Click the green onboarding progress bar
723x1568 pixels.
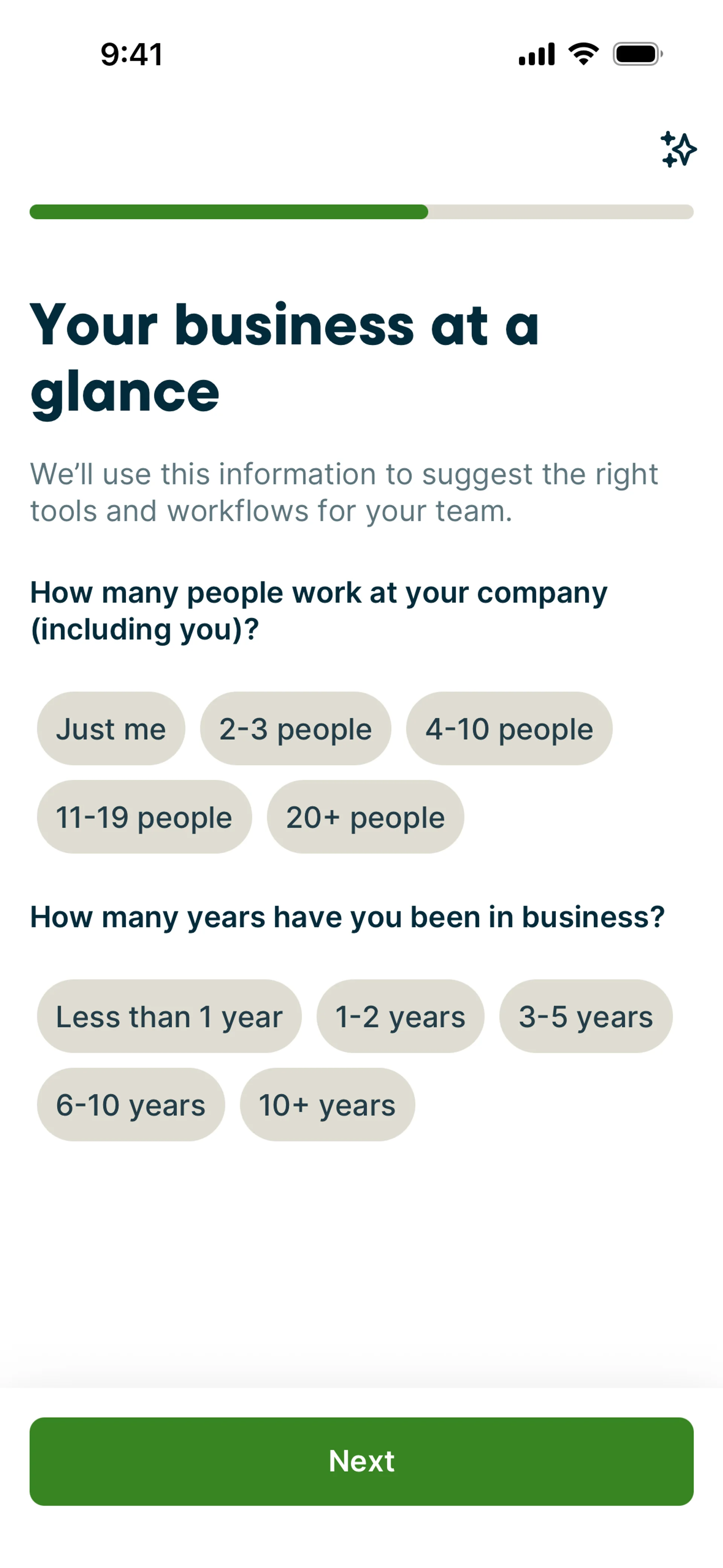(361, 212)
